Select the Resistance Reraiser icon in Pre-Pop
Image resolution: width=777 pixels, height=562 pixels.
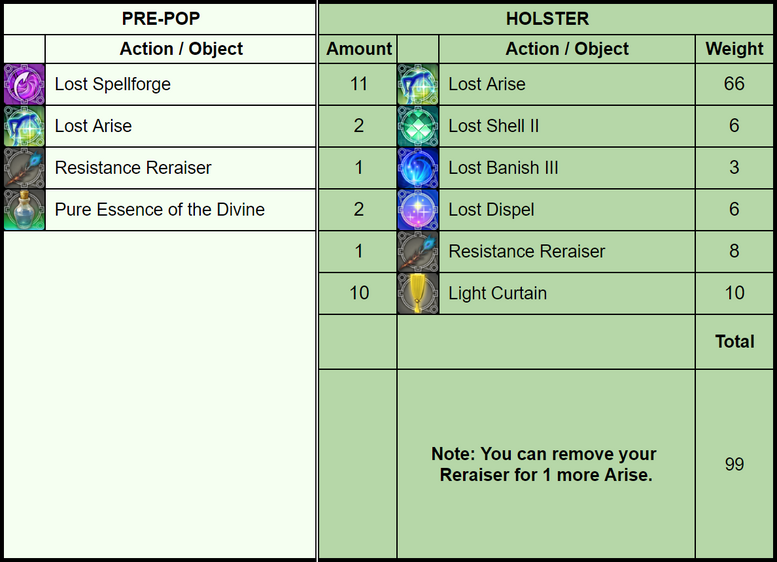point(24,169)
